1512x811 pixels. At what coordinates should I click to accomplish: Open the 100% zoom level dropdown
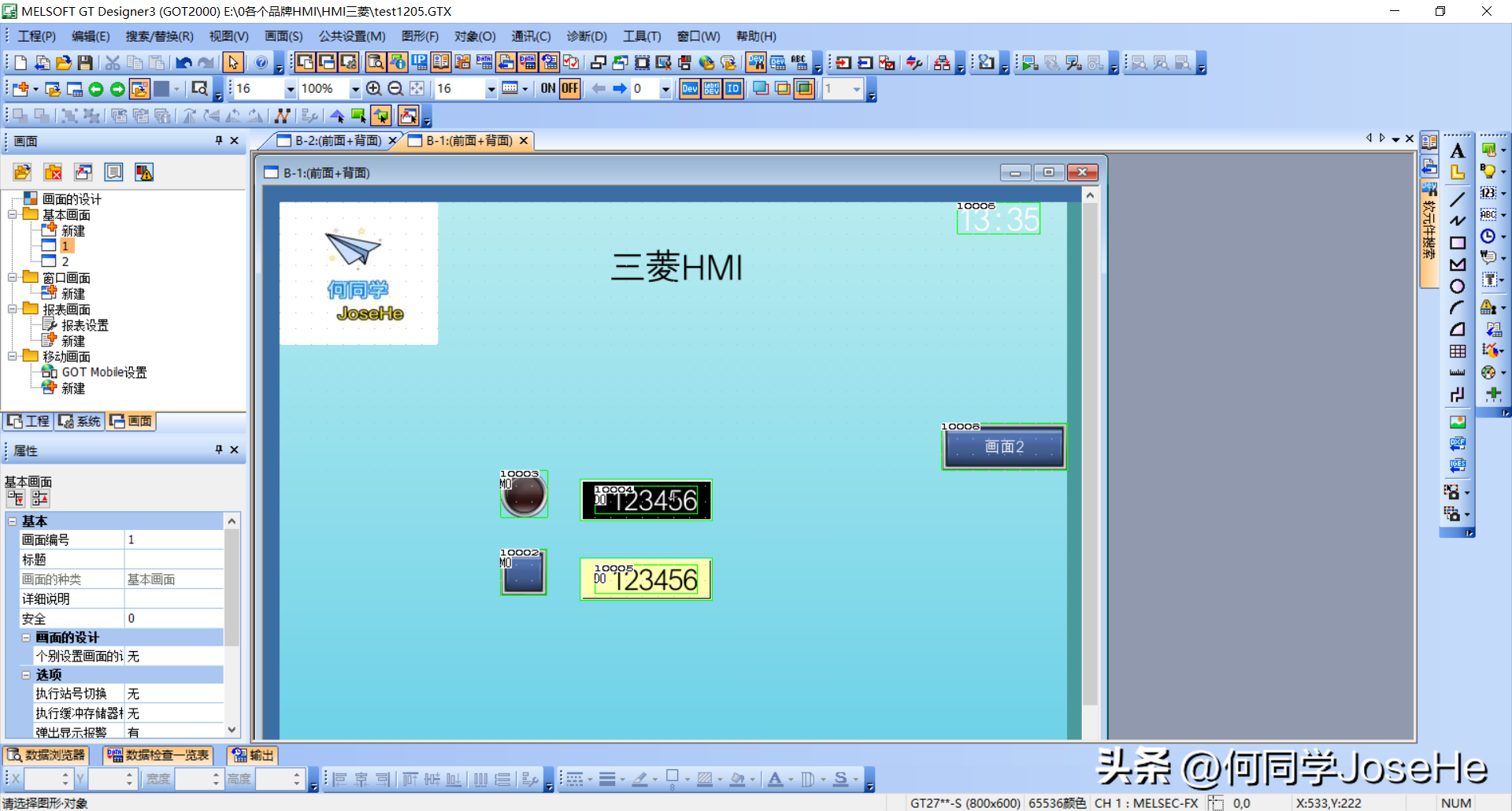point(354,89)
